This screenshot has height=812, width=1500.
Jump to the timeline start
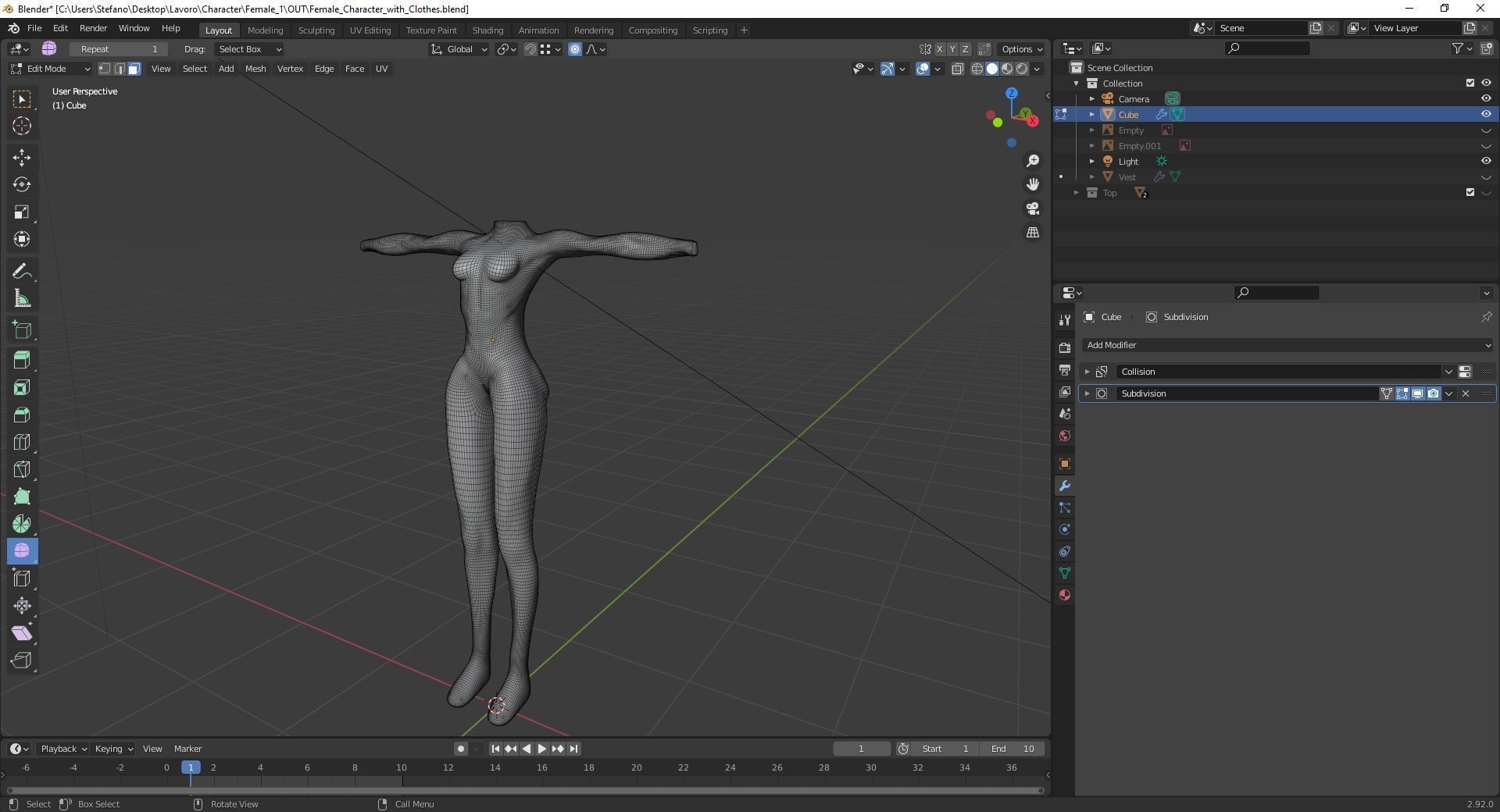495,749
